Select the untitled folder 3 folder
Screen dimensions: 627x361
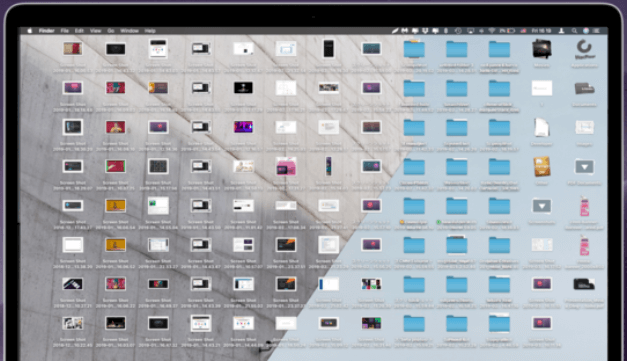coord(457,49)
